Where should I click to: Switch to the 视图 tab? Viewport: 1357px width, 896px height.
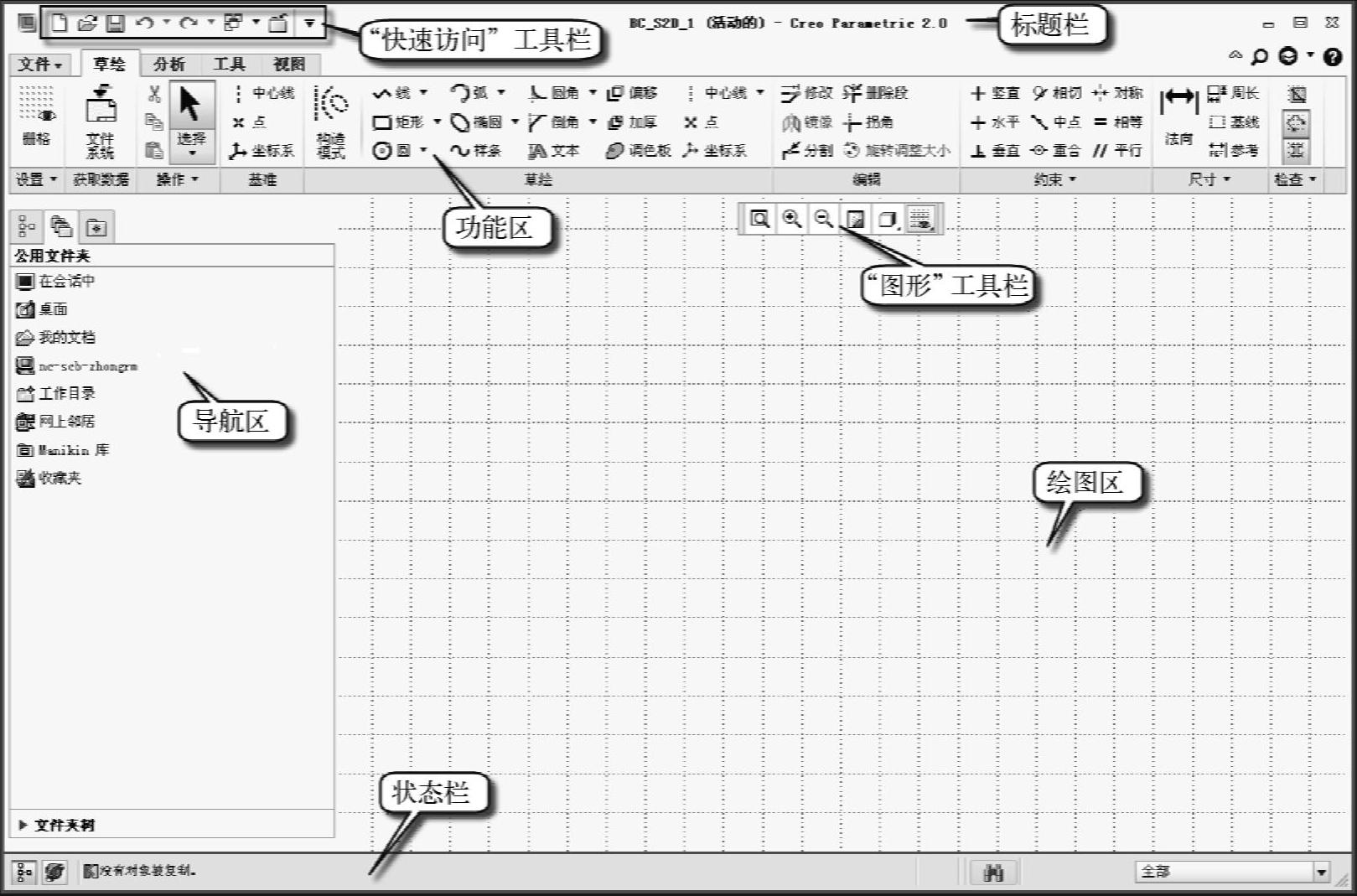click(289, 65)
